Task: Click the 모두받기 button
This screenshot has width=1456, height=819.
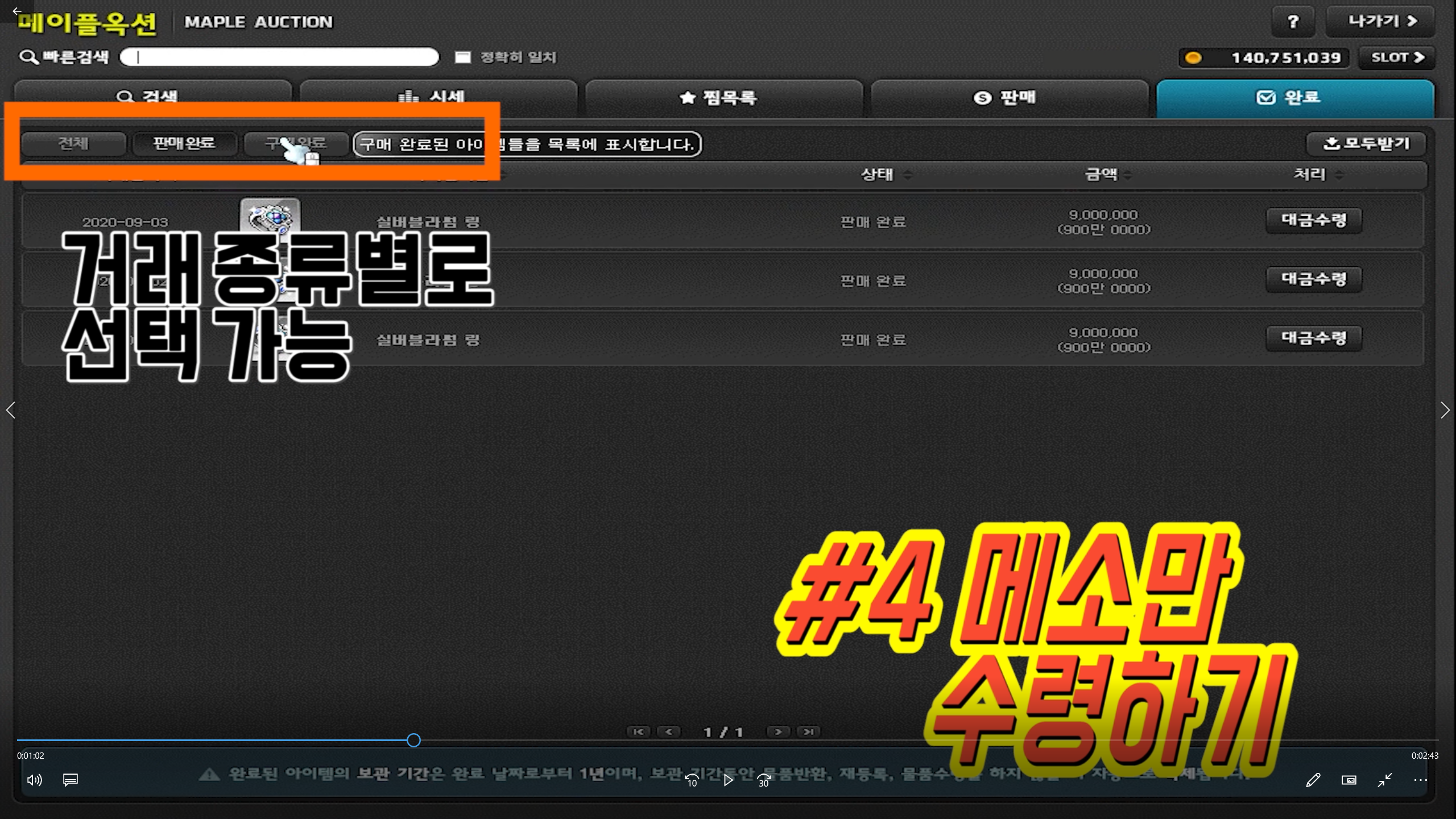Action: (1366, 143)
